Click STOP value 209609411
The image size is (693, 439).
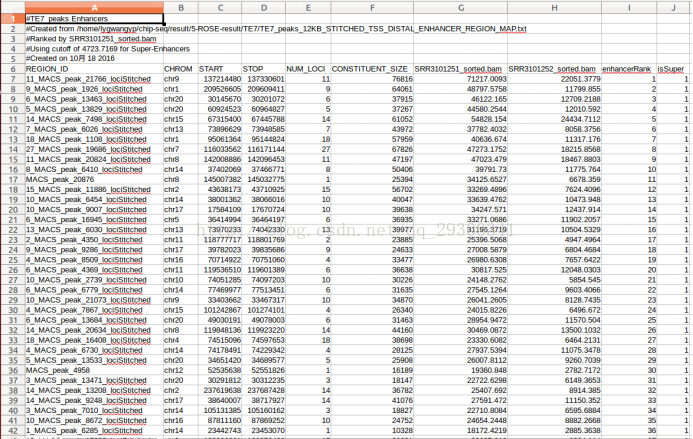click(x=264, y=89)
